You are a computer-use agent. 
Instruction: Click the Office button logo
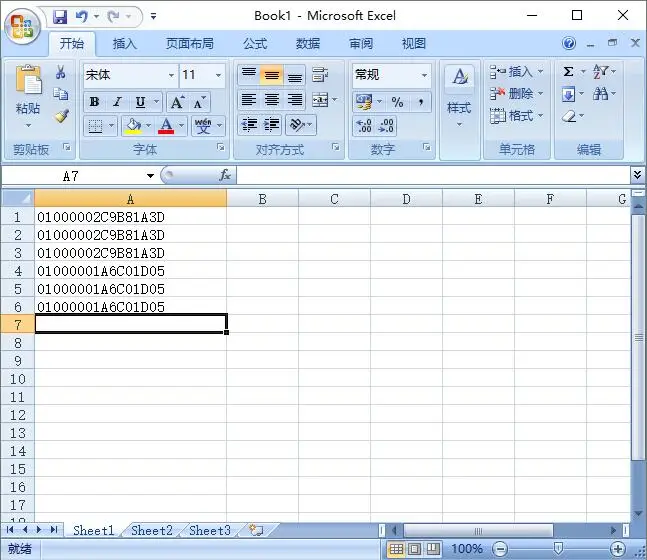22,26
